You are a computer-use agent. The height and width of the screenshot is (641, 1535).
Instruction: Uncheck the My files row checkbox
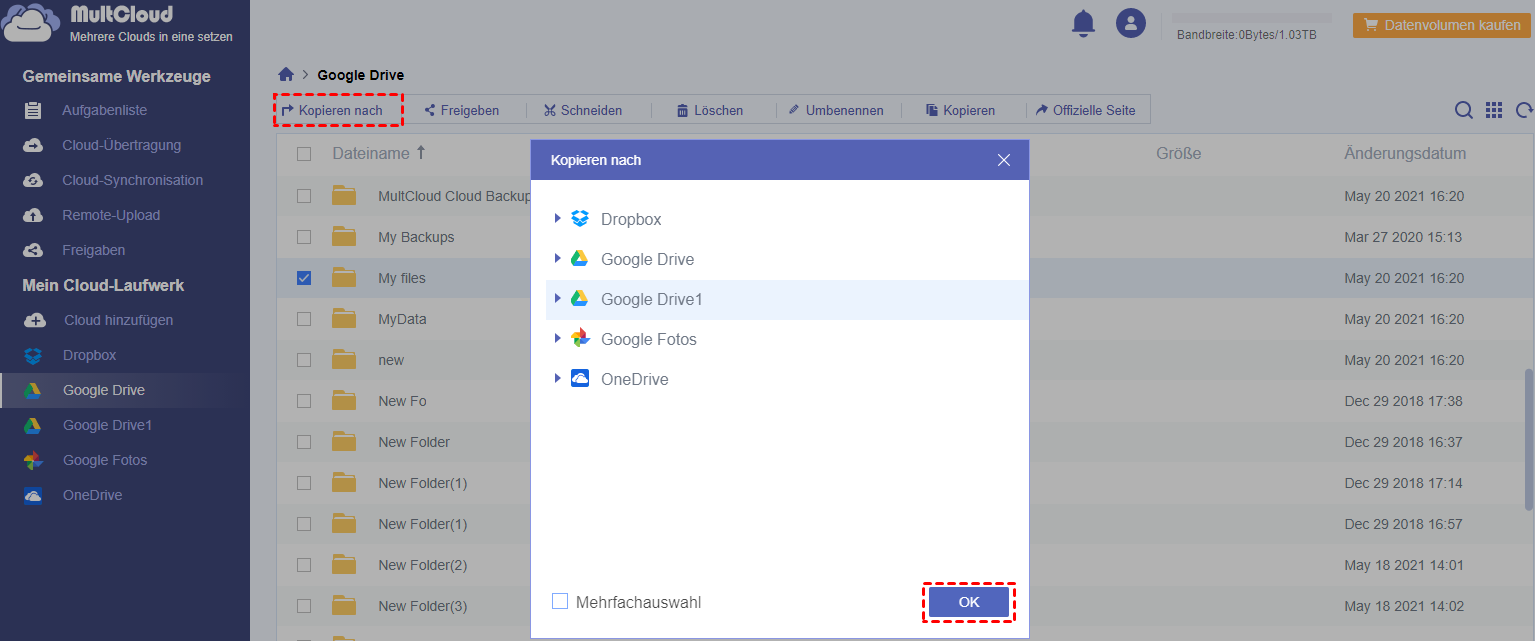click(304, 278)
